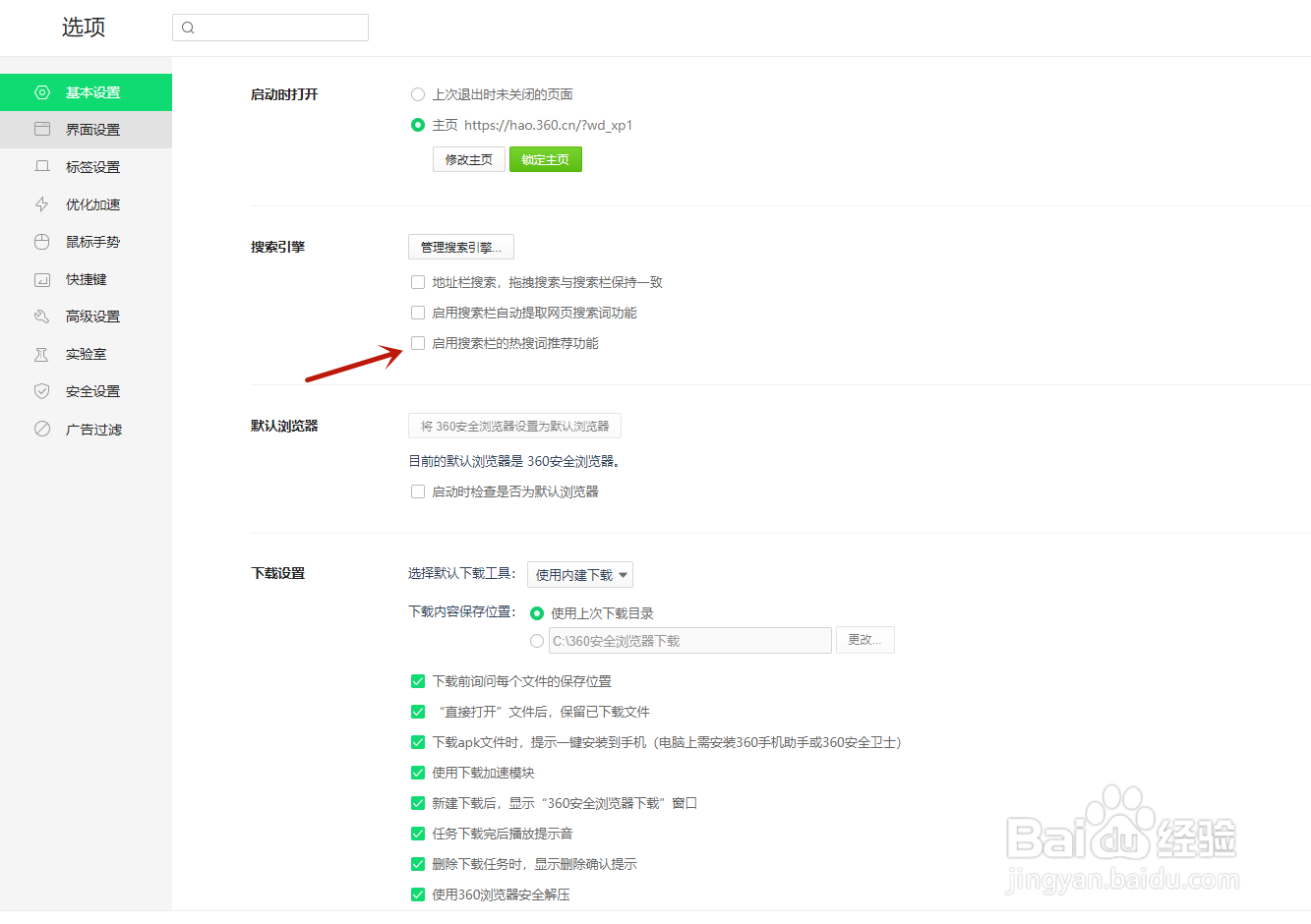The height and width of the screenshot is (924, 1311).
Task: Click the options search input field
Action: 270,28
